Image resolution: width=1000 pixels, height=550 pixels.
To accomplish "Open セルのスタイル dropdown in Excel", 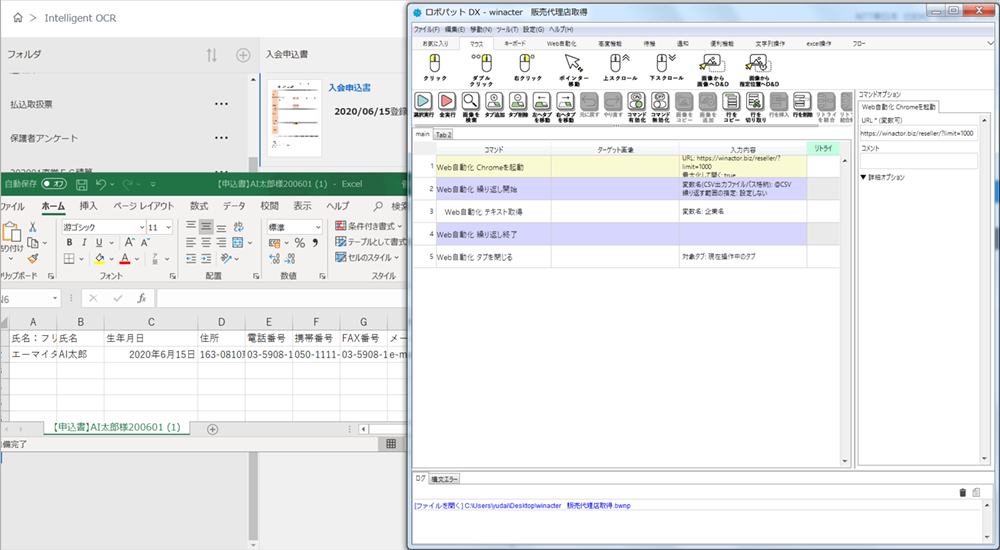I will (x=367, y=257).
